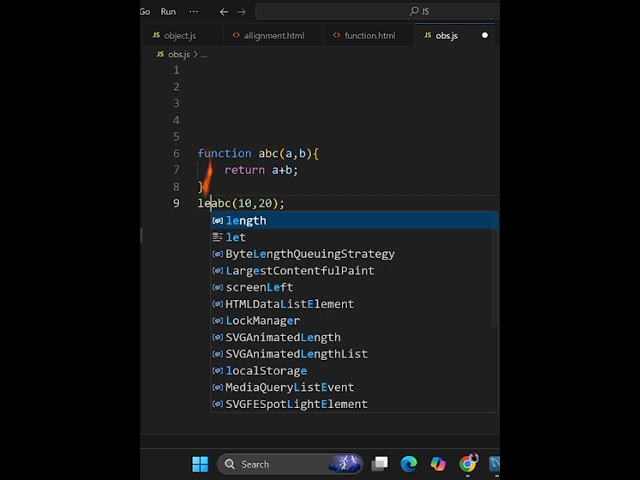This screenshot has height=480, width=640.
Task: Click the breadcrumb ellipsis after obs.js
Action: point(204,55)
